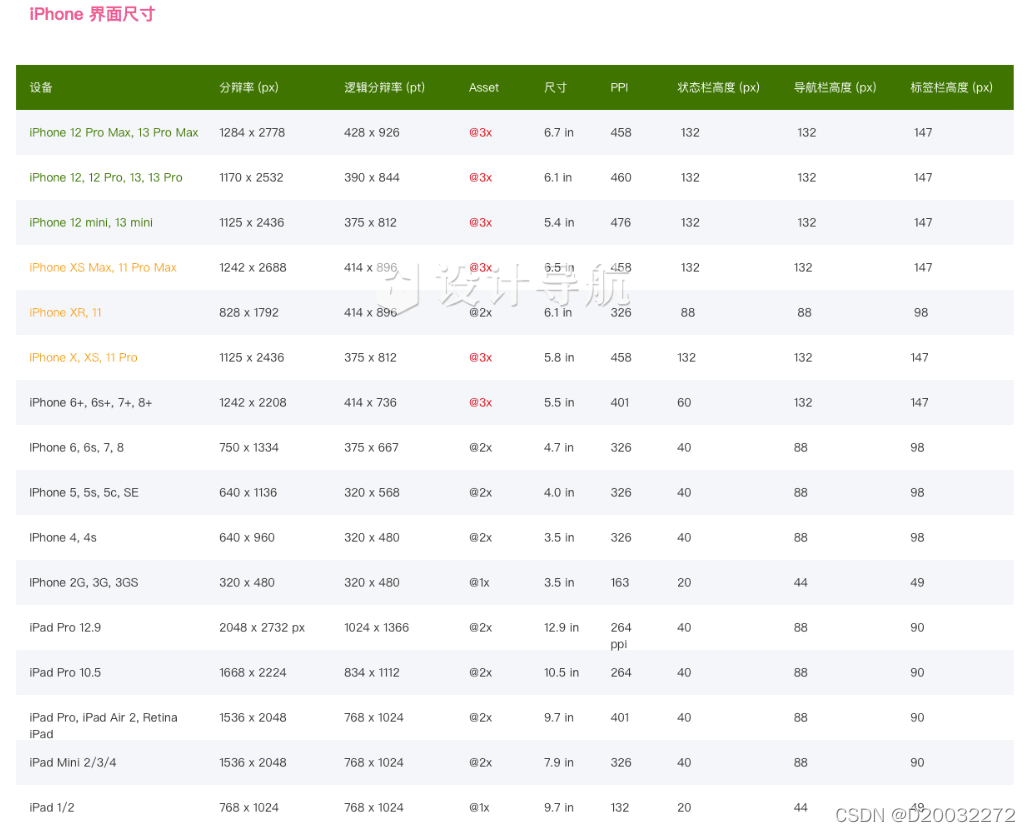Select 'iPhone 6, 6s, 7, 8' device name
Viewport: 1030px width, 832px height.
76,447
